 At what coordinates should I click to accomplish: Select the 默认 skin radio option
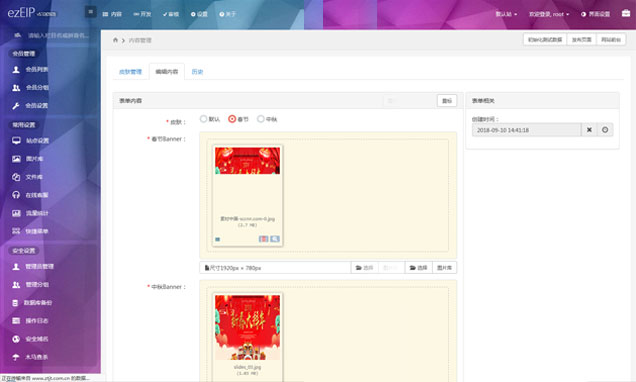203,119
